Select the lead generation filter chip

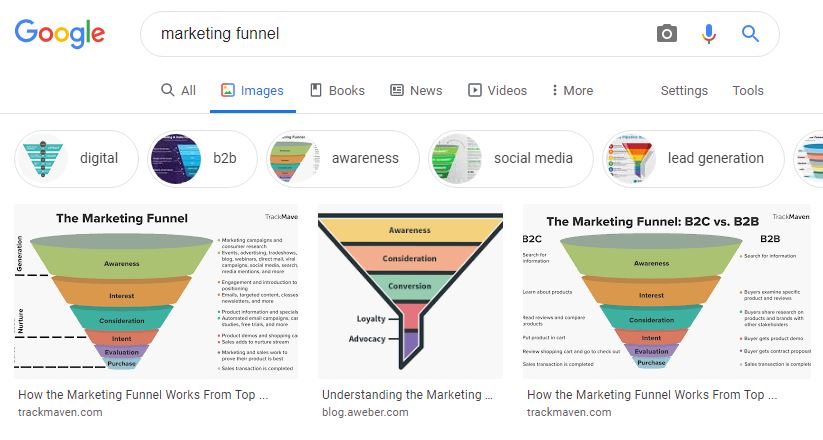(693, 159)
